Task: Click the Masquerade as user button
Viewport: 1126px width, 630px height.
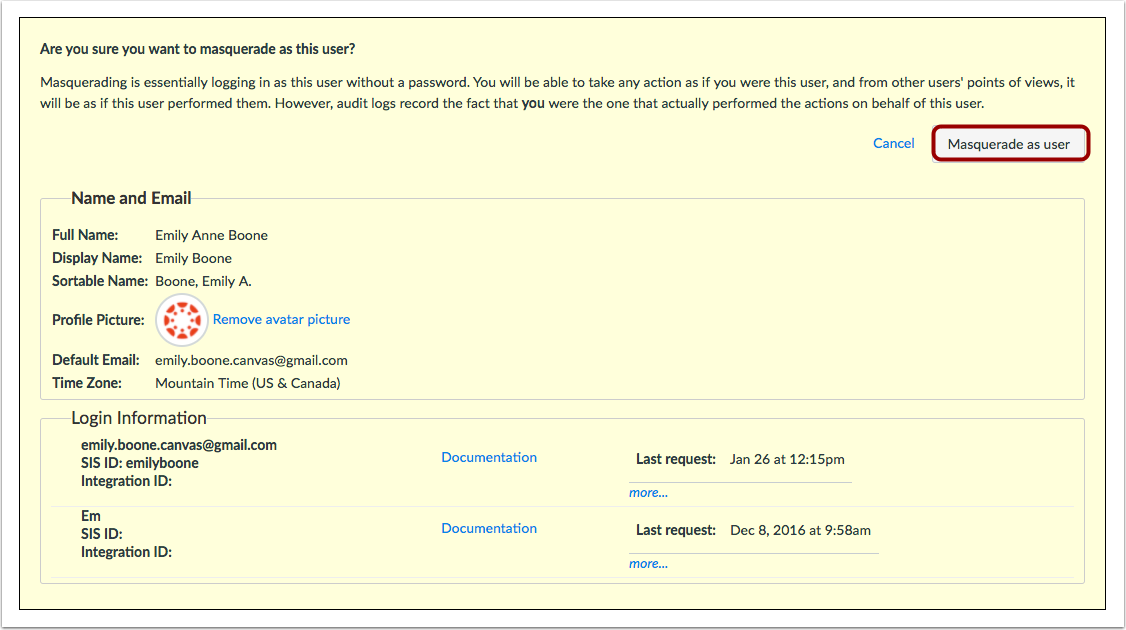Action: coord(1009,144)
